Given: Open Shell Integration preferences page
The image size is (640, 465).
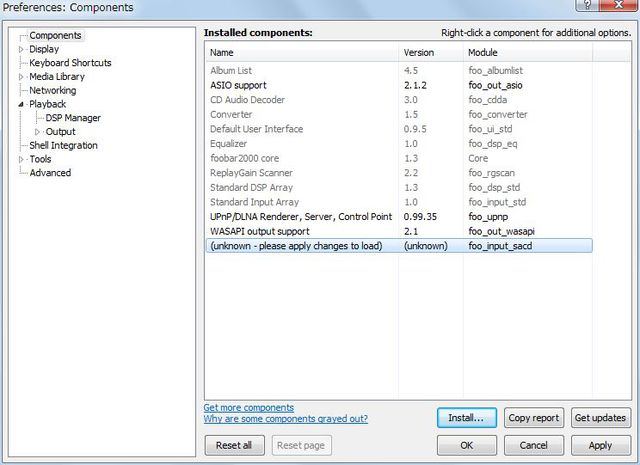Looking at the screenshot, I should tap(63, 145).
